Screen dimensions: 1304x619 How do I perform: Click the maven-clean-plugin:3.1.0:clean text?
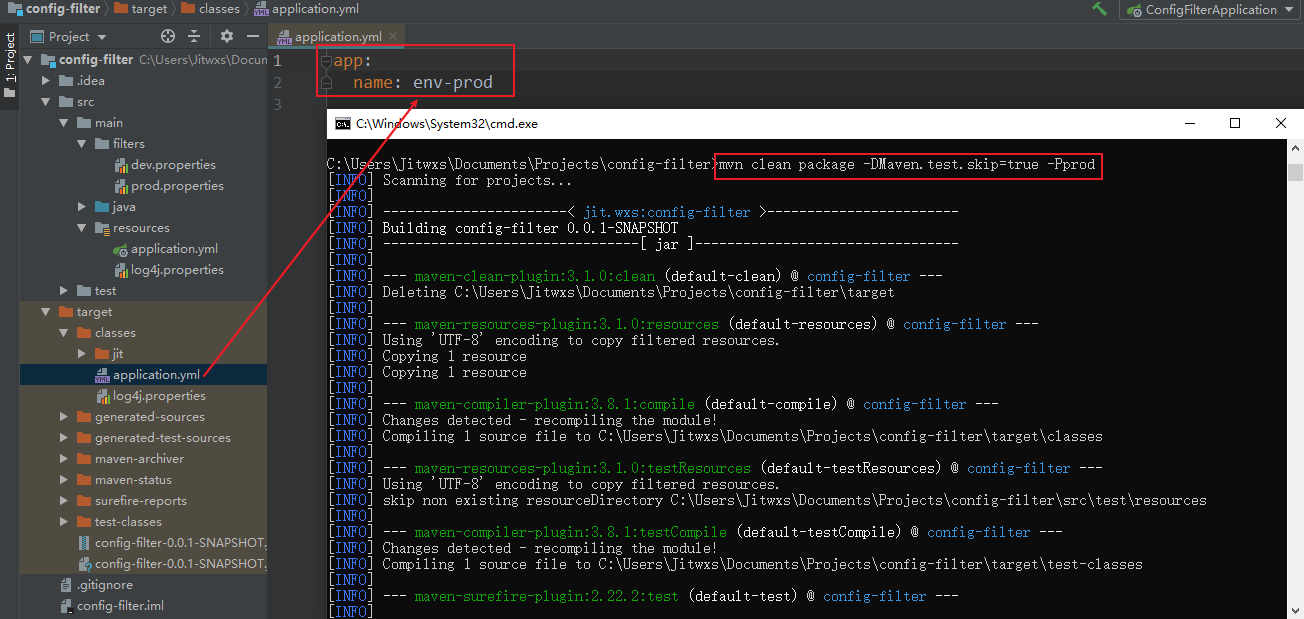(535, 276)
